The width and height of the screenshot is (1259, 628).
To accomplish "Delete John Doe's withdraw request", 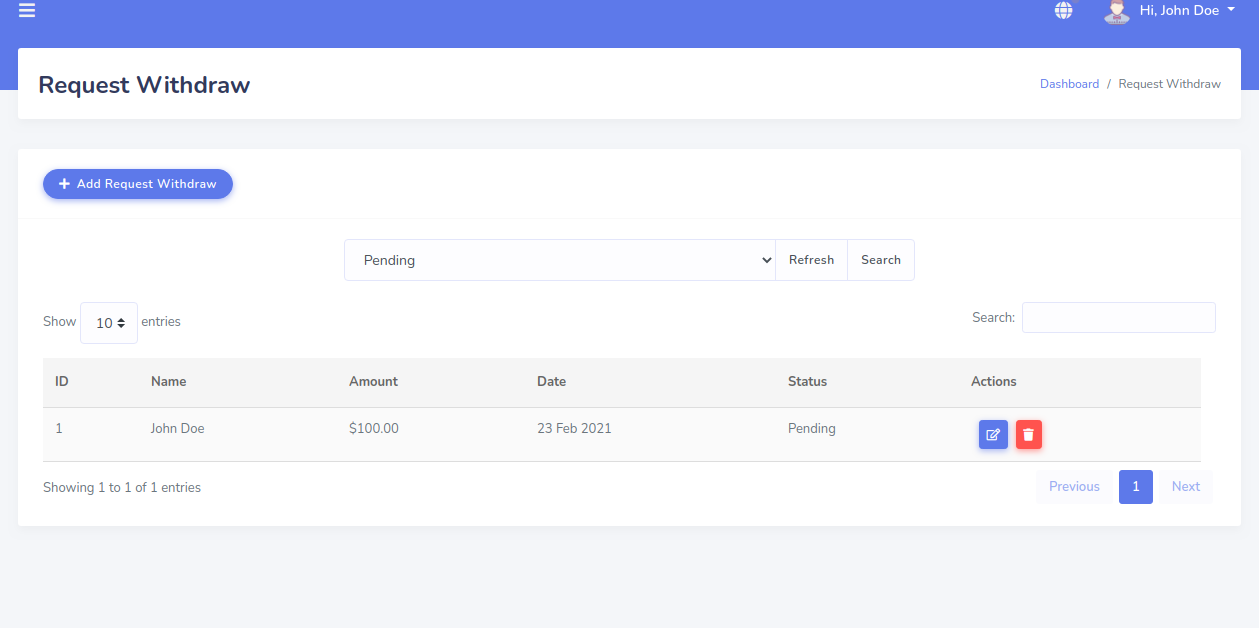I will tap(1029, 434).
